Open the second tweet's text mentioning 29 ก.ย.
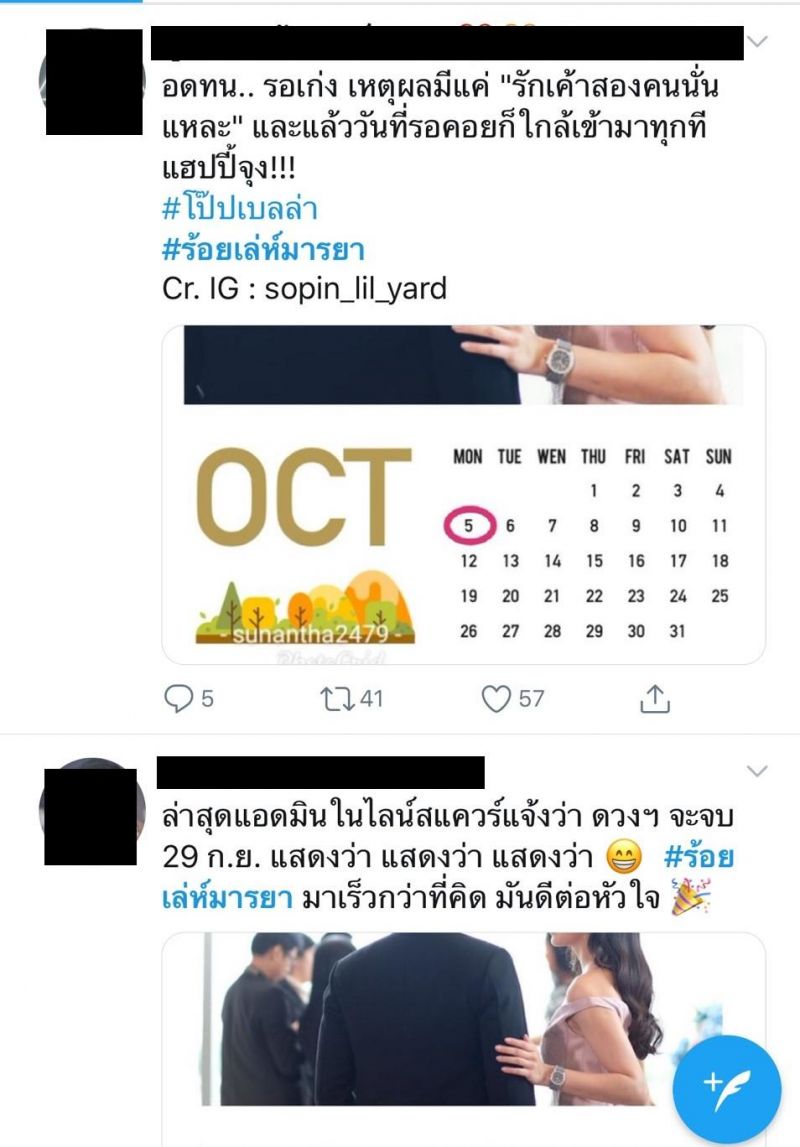Viewport: 800px width, 1147px height. 448,857
